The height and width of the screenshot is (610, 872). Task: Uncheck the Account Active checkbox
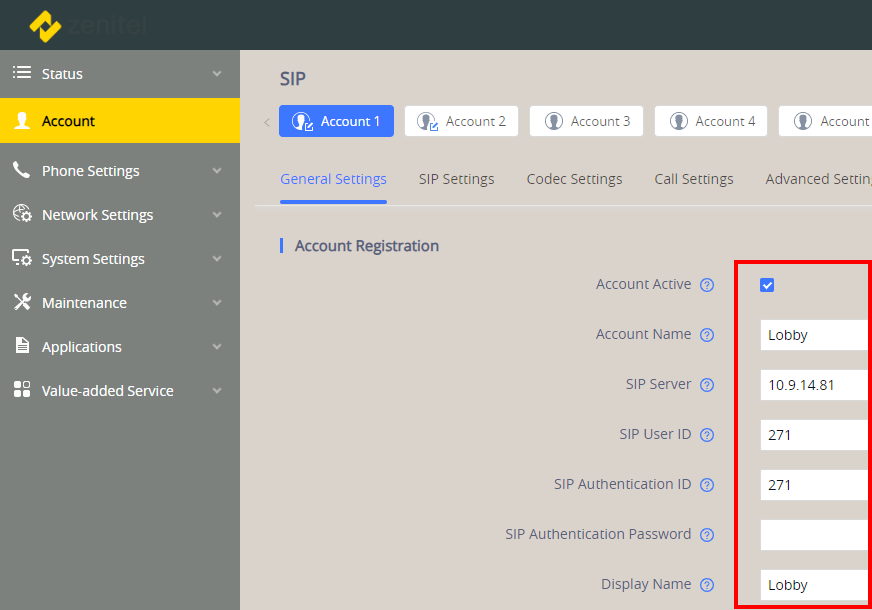tap(767, 285)
